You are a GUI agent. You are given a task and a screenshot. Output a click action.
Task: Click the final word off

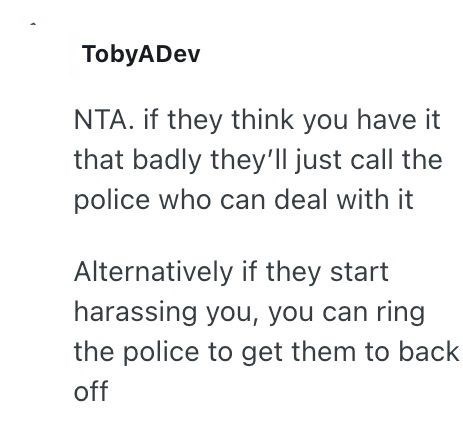[91, 391]
